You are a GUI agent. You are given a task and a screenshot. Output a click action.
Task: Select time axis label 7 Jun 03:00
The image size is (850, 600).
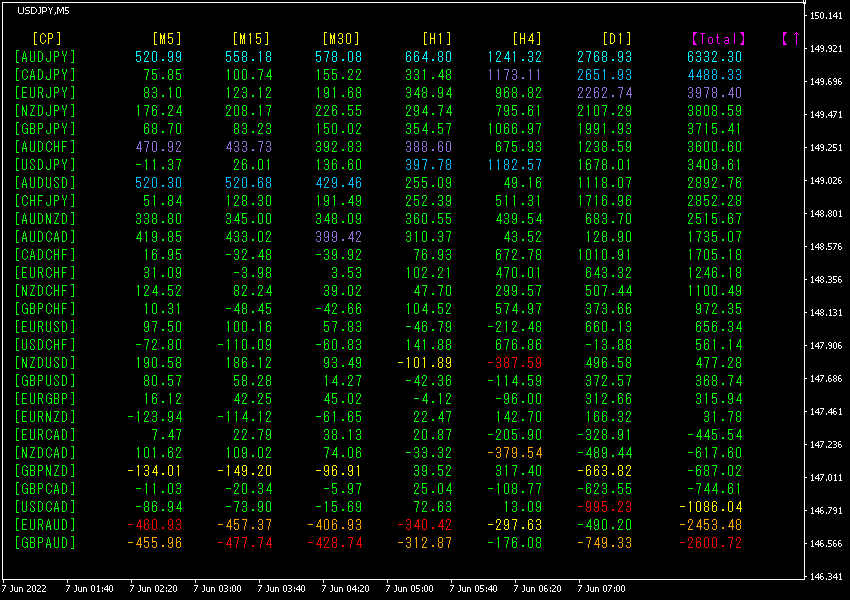click(217, 589)
